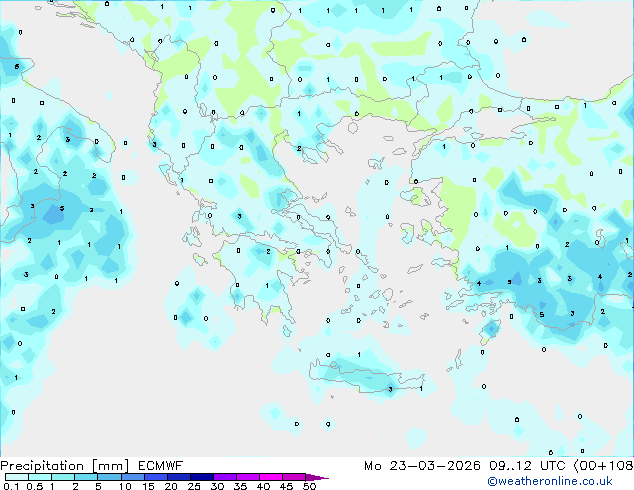Click the 0.5–1 mm legend color swatch
Screen dimensions: 634x490
[x=40, y=477]
